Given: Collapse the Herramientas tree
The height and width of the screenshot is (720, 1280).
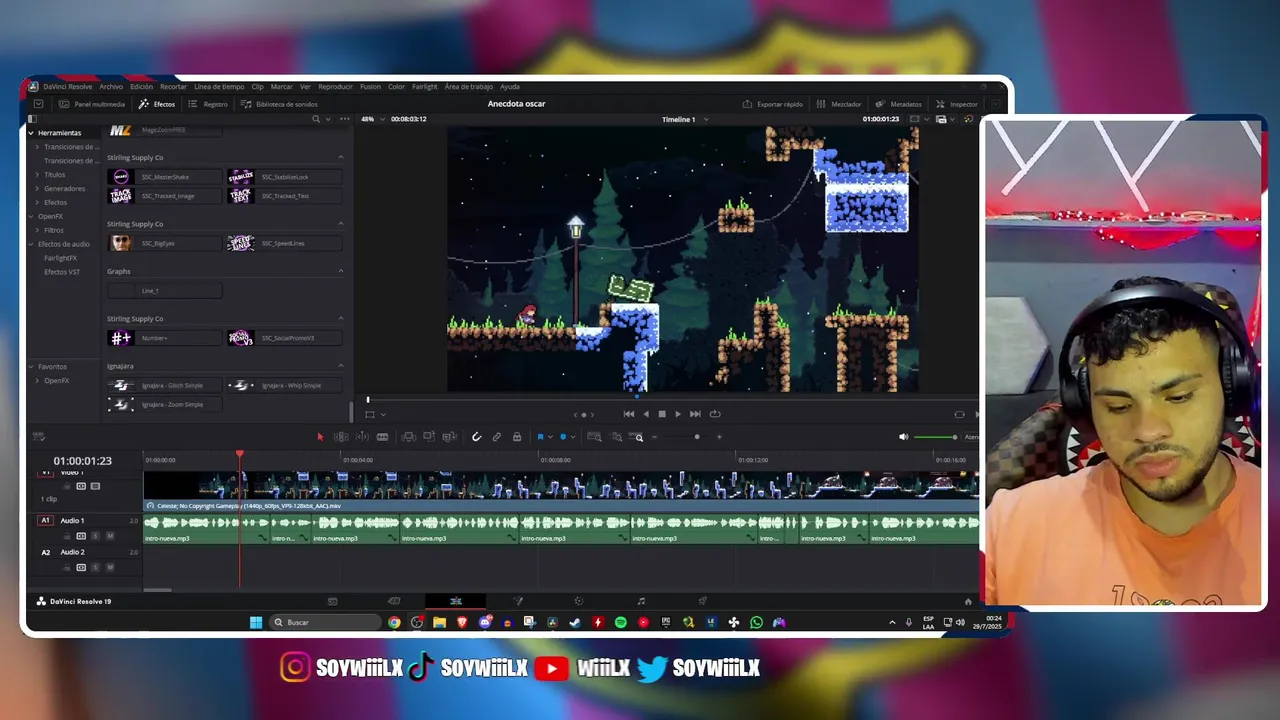Looking at the screenshot, I should click(x=31, y=133).
